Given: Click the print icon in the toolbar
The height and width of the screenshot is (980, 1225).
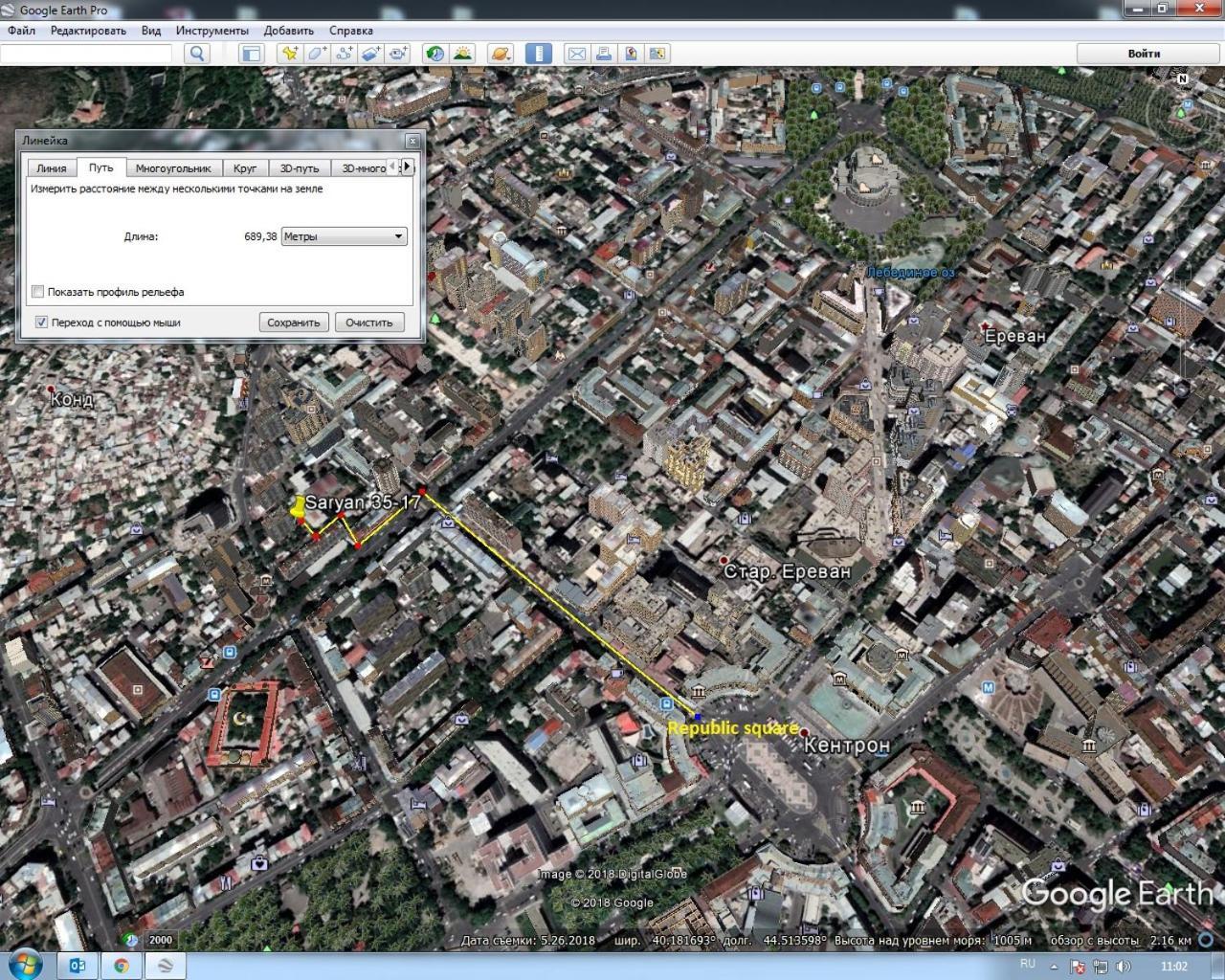Looking at the screenshot, I should coord(603,54).
